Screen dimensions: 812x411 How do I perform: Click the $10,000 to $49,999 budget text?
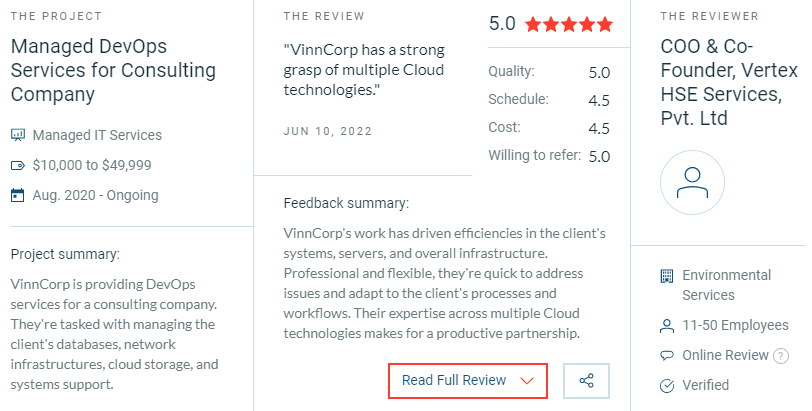pyautogui.click(x=92, y=166)
